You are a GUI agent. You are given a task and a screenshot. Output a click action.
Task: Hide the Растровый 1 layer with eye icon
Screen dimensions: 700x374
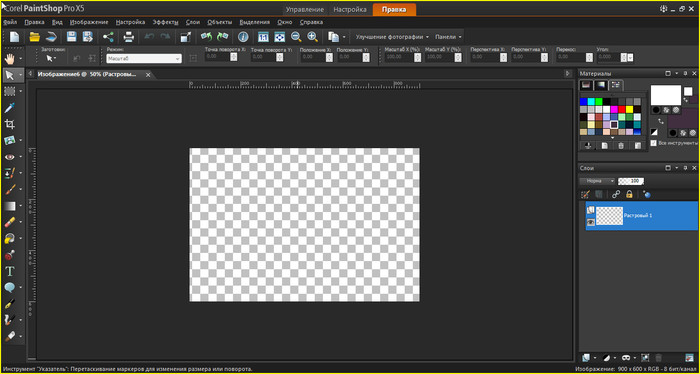tap(591, 222)
